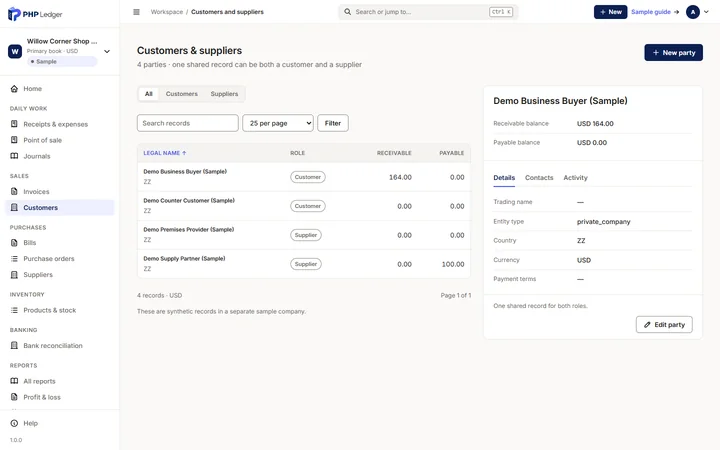
Task: Open the Contacts tab
Action: [539, 178]
